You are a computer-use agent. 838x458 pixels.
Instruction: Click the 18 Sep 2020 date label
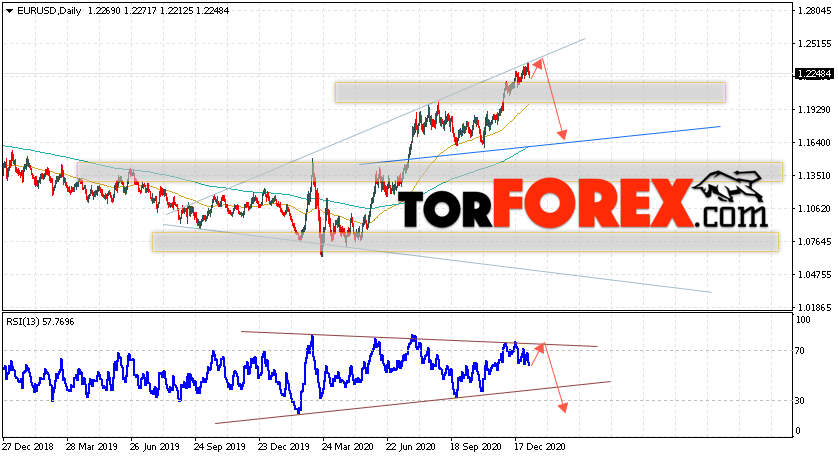click(x=476, y=446)
